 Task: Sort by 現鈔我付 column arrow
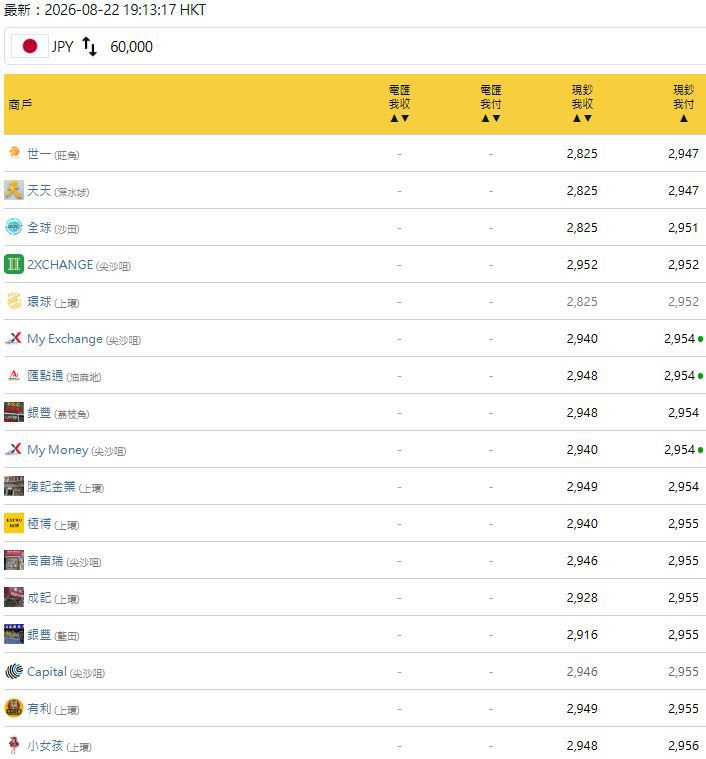683,118
